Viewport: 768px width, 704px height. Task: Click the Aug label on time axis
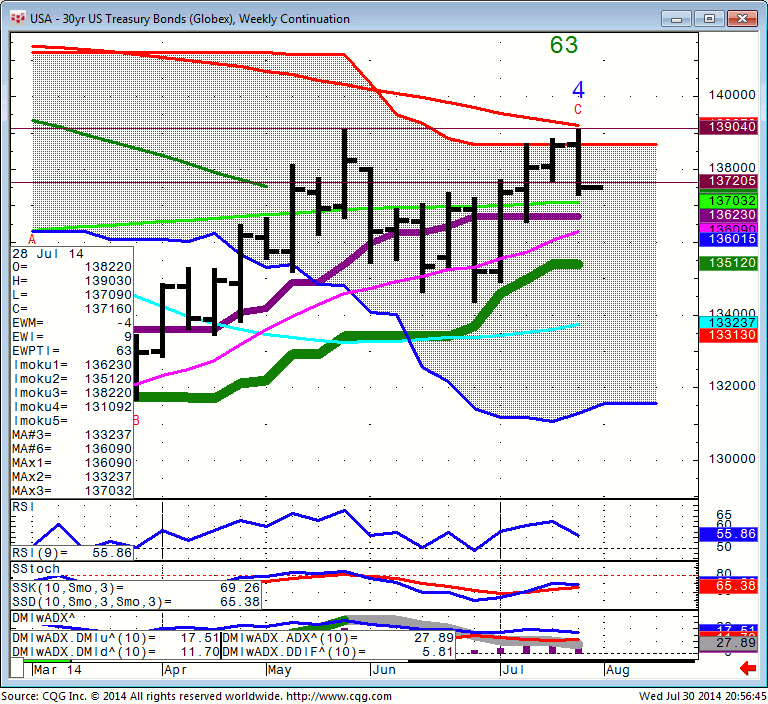click(x=618, y=670)
